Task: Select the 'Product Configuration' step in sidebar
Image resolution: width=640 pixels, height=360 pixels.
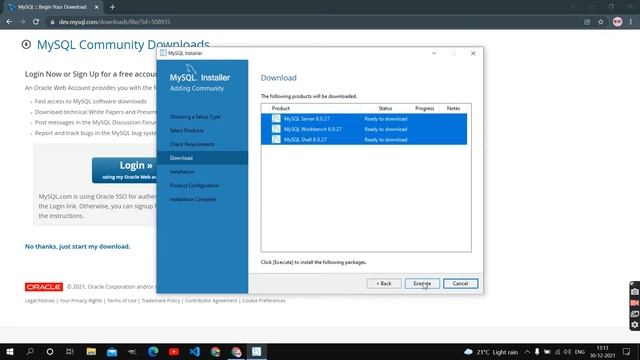Action: pos(194,185)
